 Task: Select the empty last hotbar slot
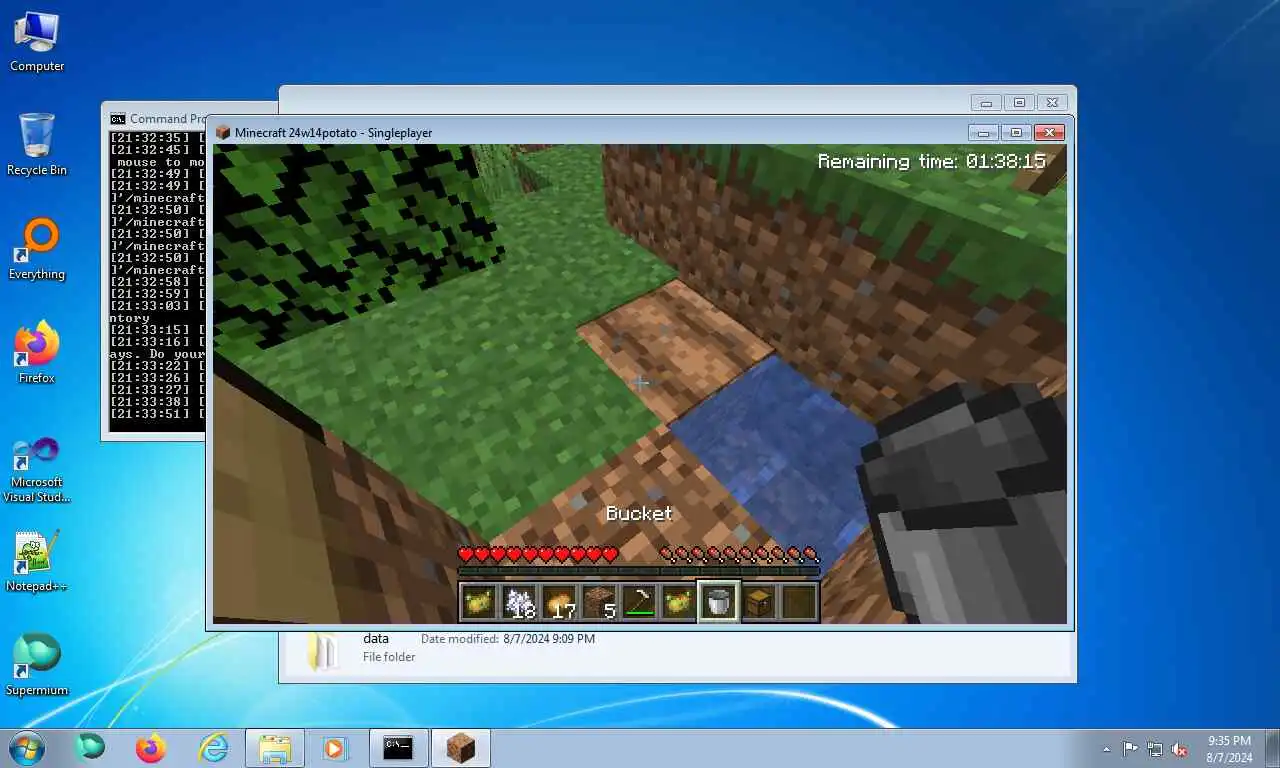(799, 602)
